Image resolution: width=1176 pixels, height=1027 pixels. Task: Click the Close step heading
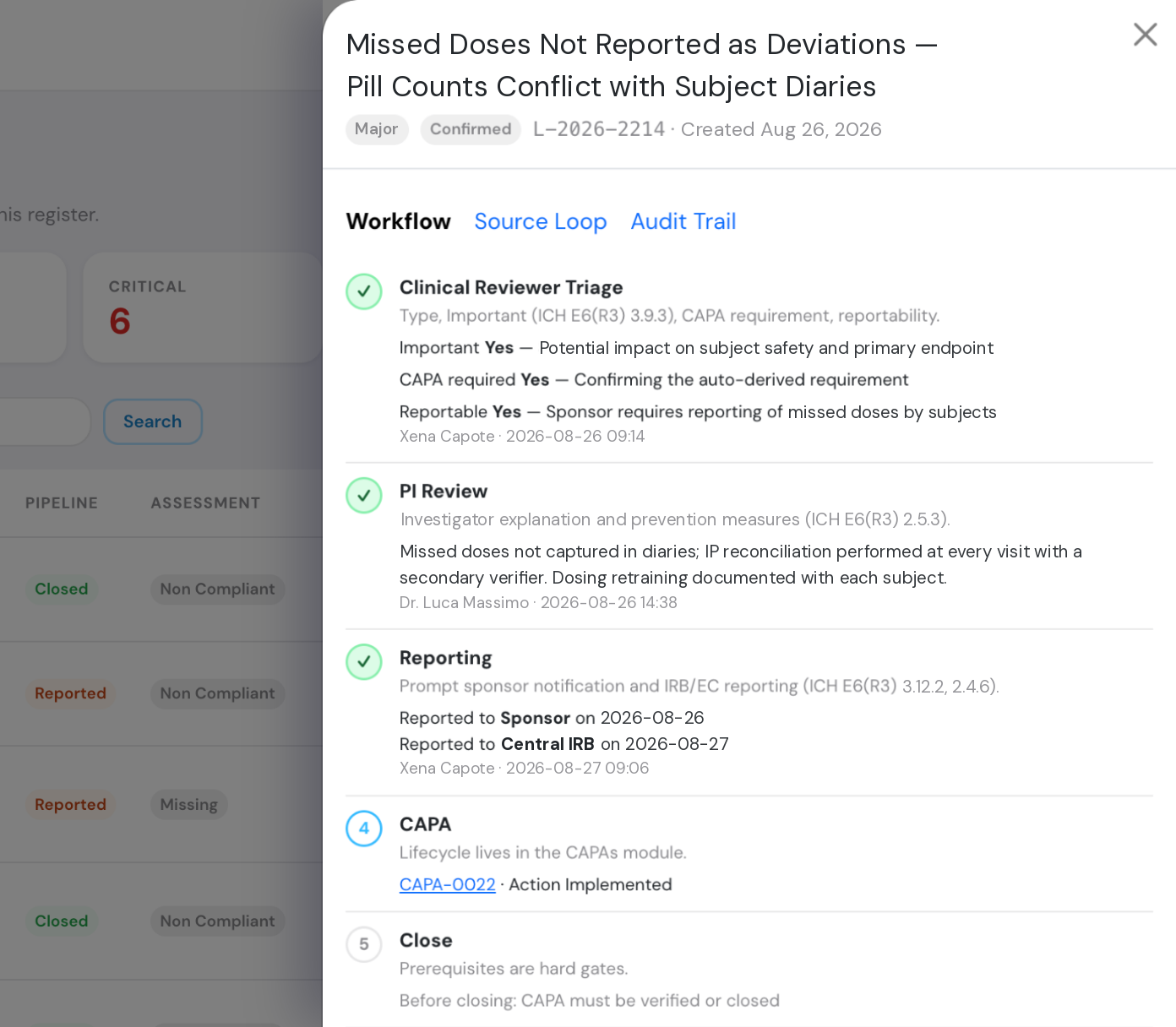click(x=426, y=940)
